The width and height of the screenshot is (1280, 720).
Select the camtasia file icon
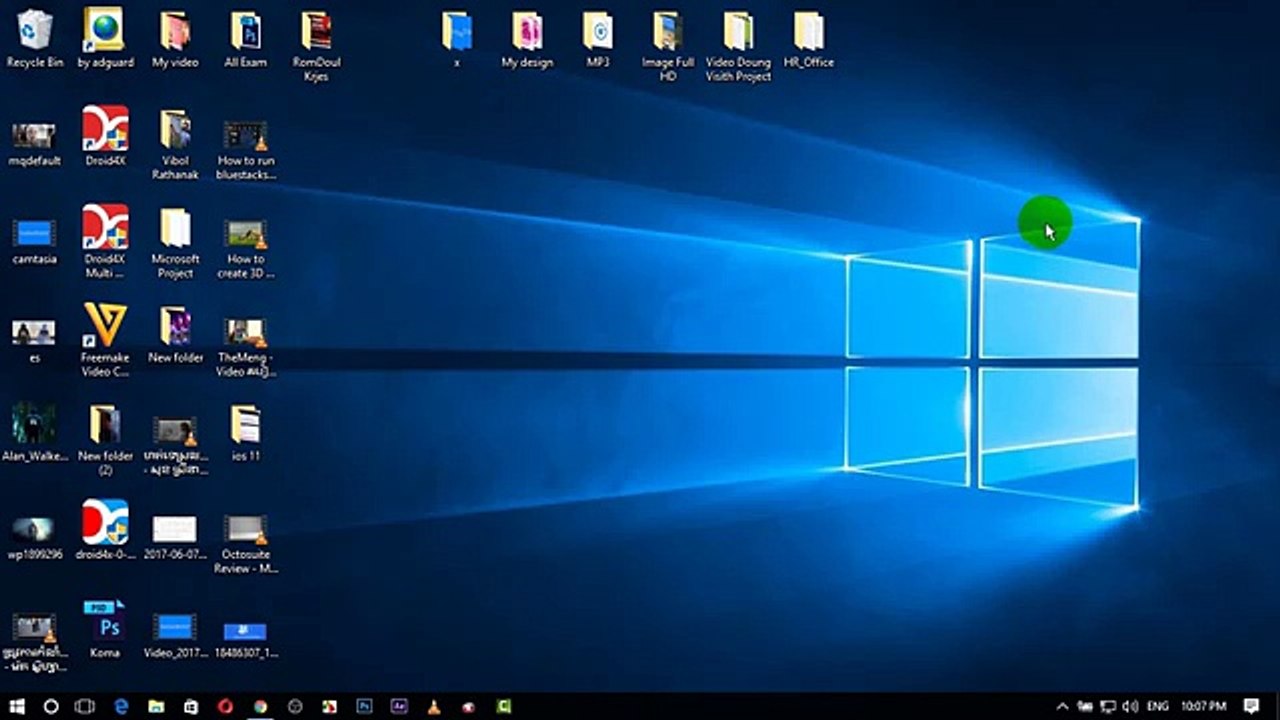tap(35, 242)
